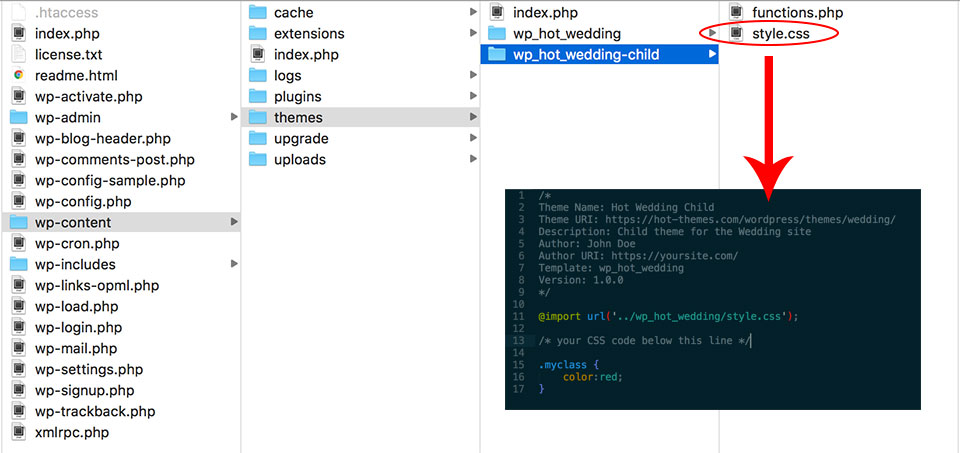Click the functions.php file icon
960x453 pixels.
pyautogui.click(x=735, y=12)
